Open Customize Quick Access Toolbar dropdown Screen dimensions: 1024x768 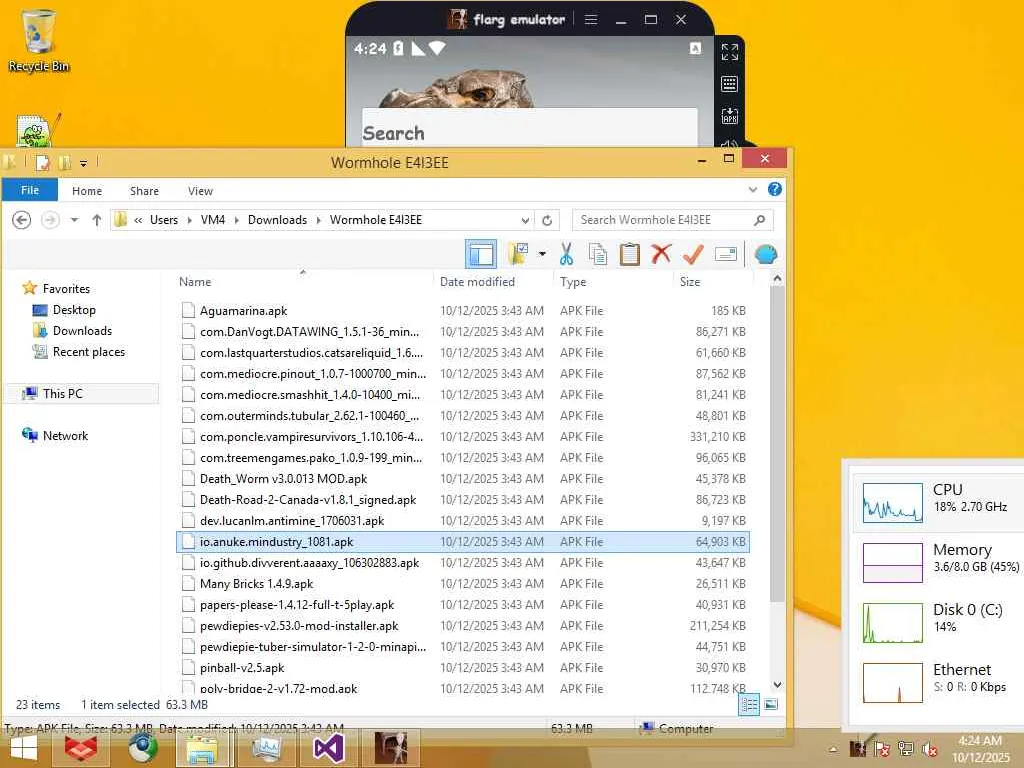pos(84,163)
